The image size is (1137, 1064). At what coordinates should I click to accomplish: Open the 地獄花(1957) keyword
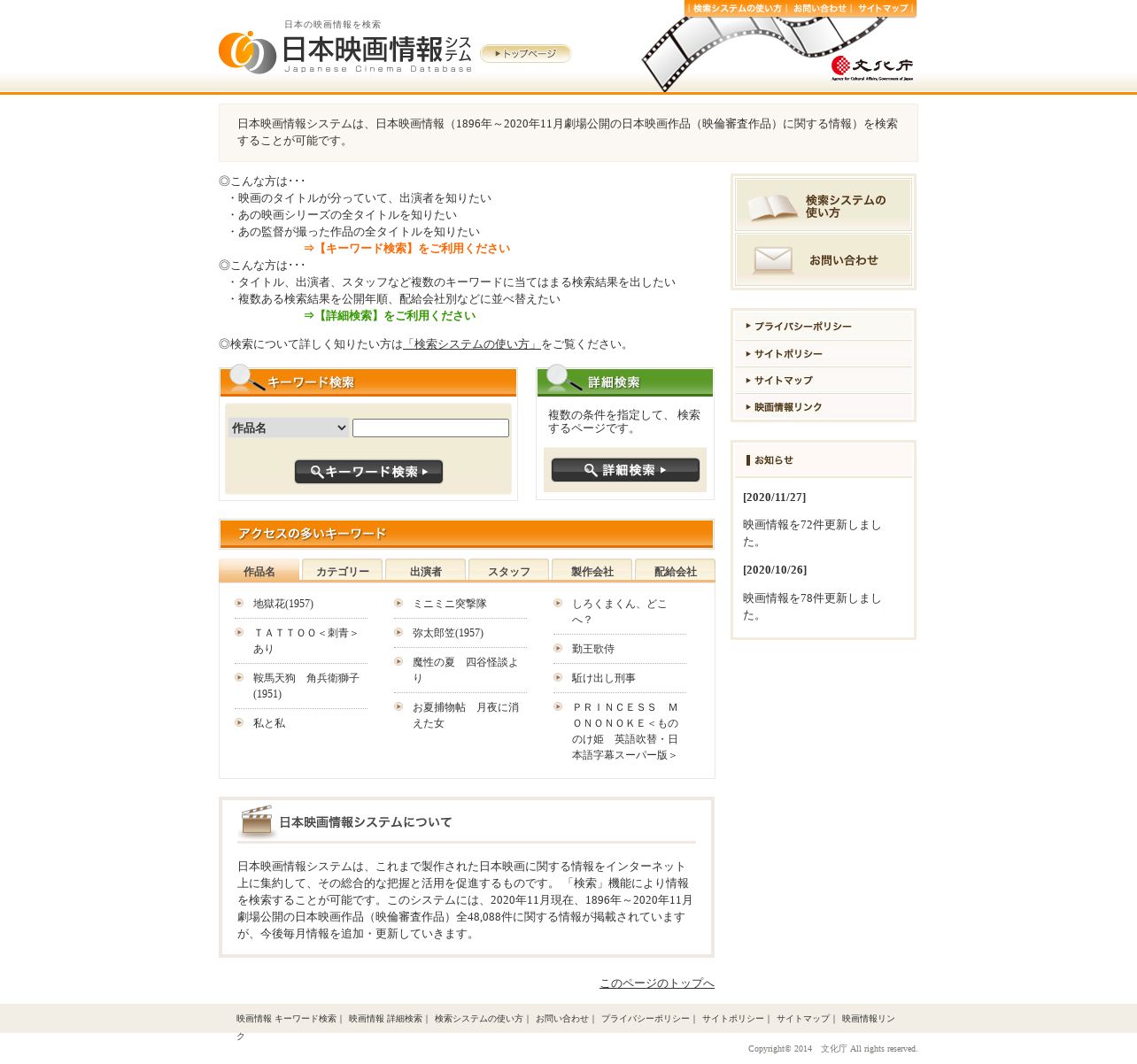[283, 604]
